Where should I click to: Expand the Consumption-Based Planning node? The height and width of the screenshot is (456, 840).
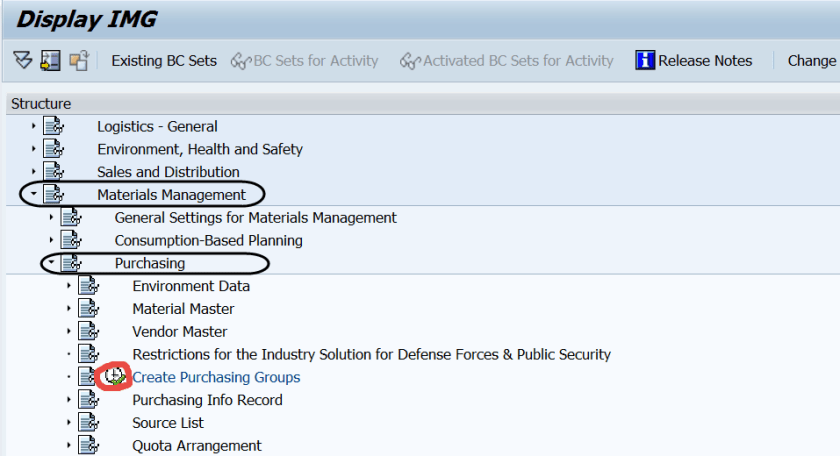[51, 241]
